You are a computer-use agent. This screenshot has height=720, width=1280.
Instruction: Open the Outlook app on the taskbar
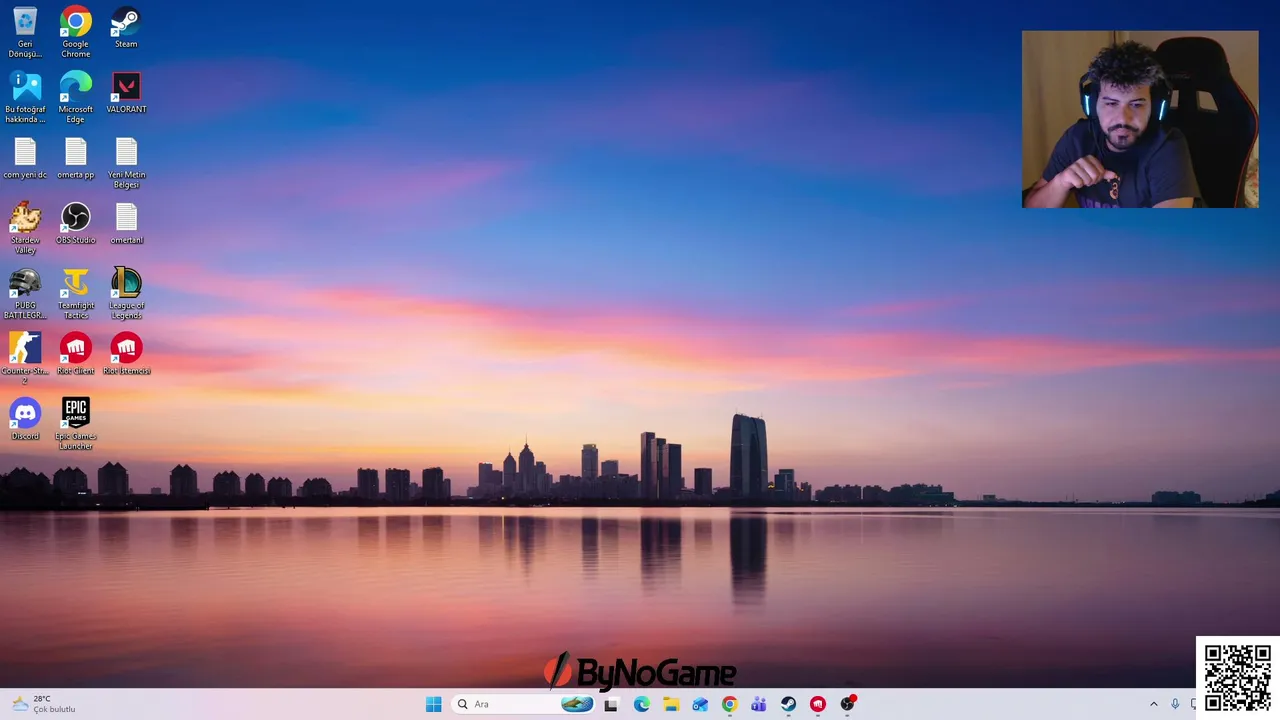(x=700, y=704)
